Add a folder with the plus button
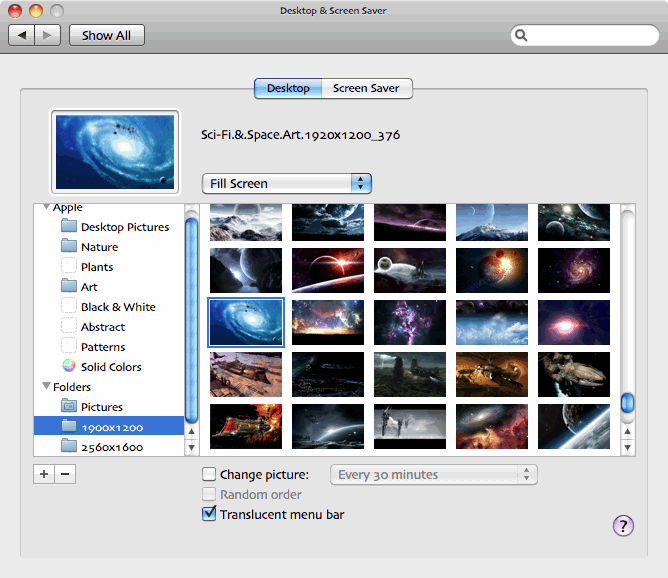 (x=44, y=474)
